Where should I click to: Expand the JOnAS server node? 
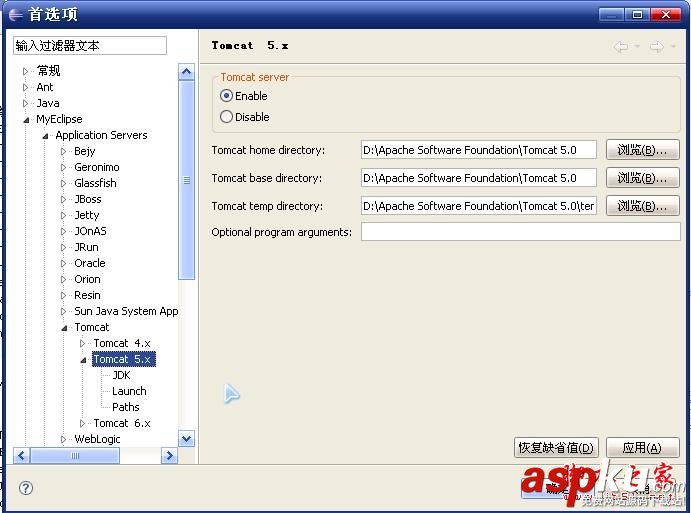pyautogui.click(x=63, y=231)
